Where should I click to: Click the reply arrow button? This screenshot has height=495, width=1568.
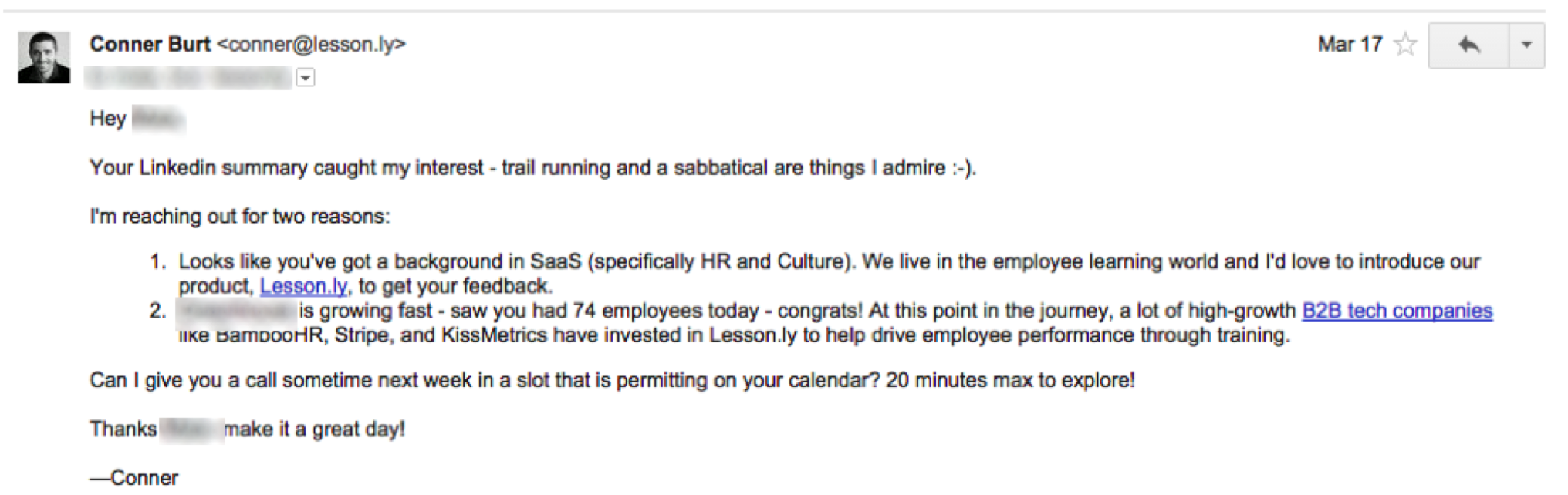pyautogui.click(x=1468, y=45)
